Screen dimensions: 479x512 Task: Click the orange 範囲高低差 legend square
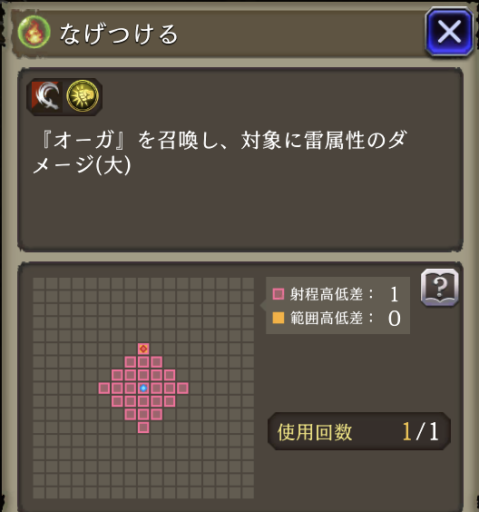click(x=278, y=318)
